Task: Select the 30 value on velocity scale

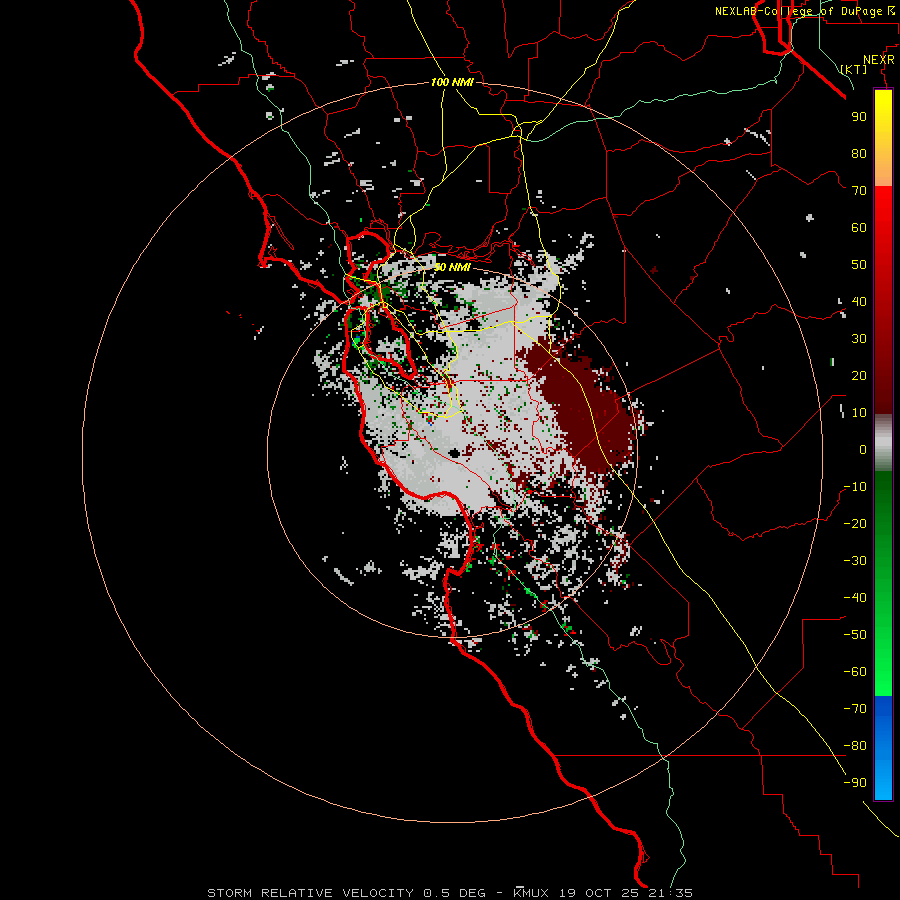Action: point(859,339)
